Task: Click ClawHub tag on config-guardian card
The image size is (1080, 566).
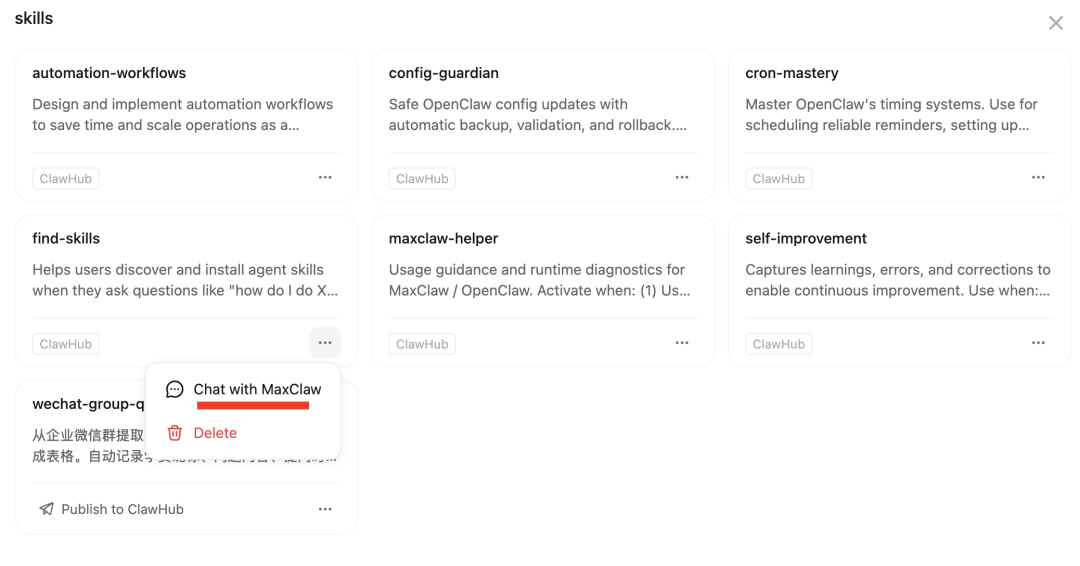Action: 422,179
